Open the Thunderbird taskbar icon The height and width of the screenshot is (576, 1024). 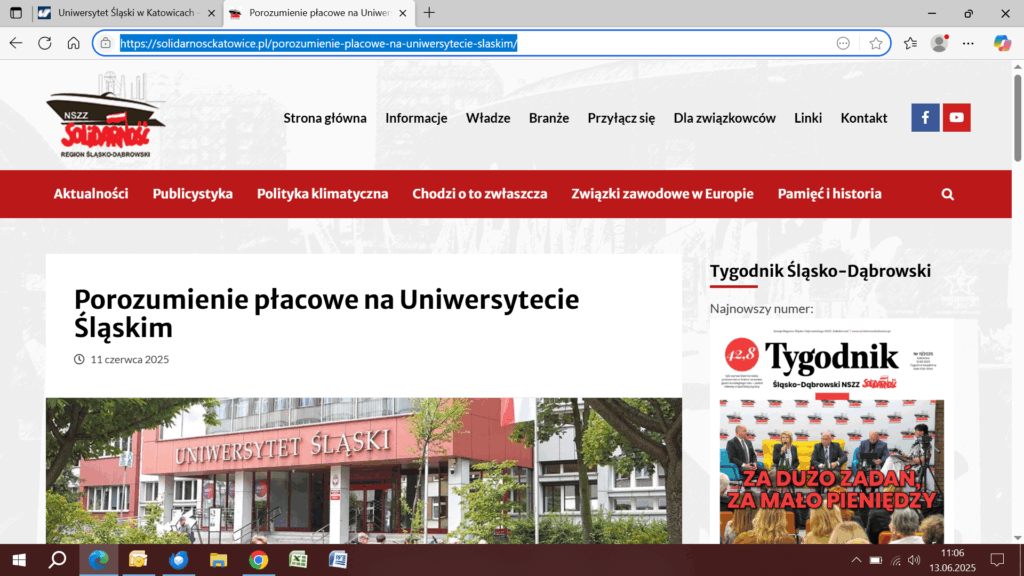(178, 560)
